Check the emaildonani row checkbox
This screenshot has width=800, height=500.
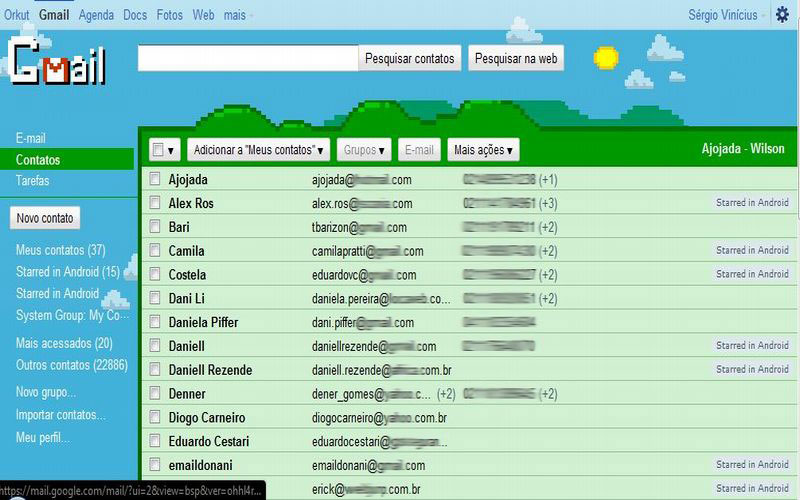click(155, 464)
